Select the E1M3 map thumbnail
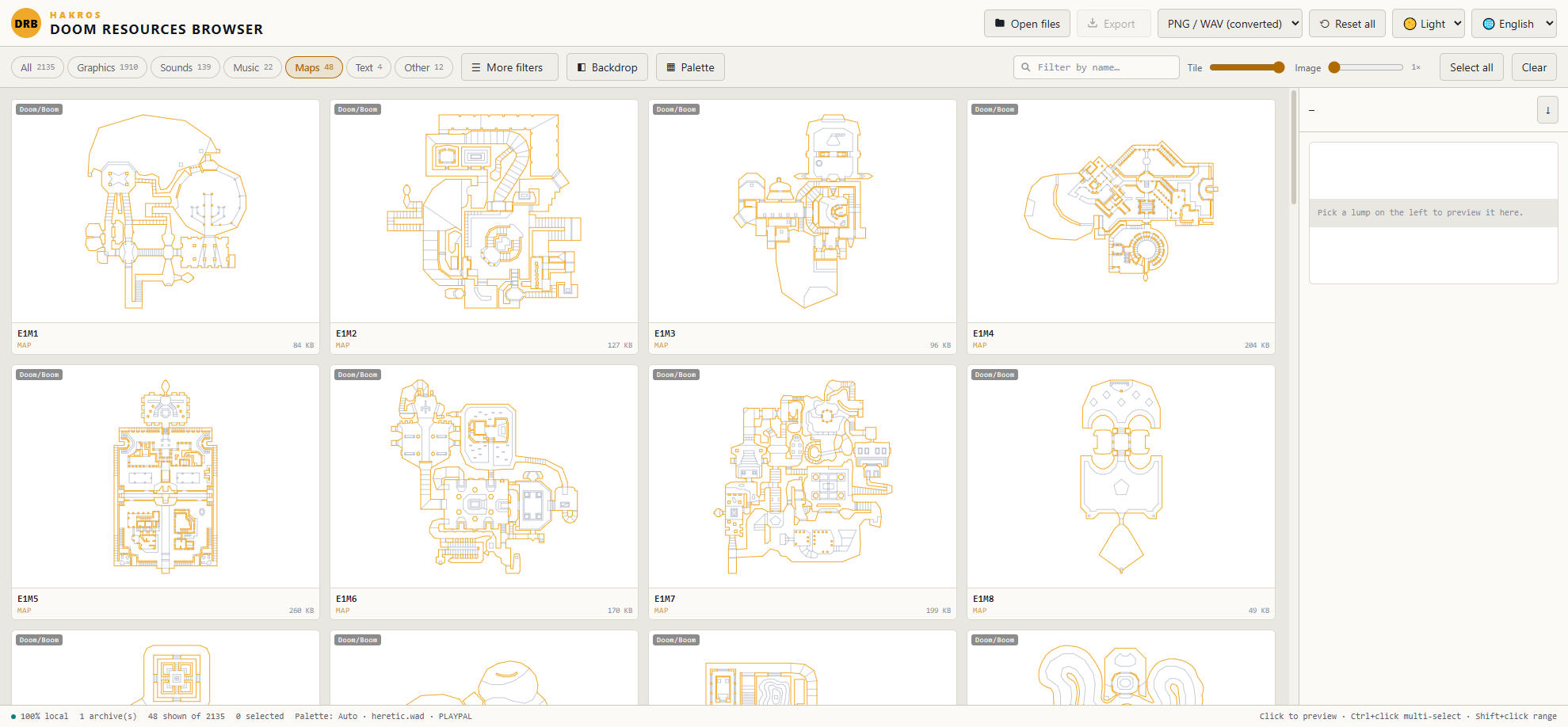 click(803, 211)
